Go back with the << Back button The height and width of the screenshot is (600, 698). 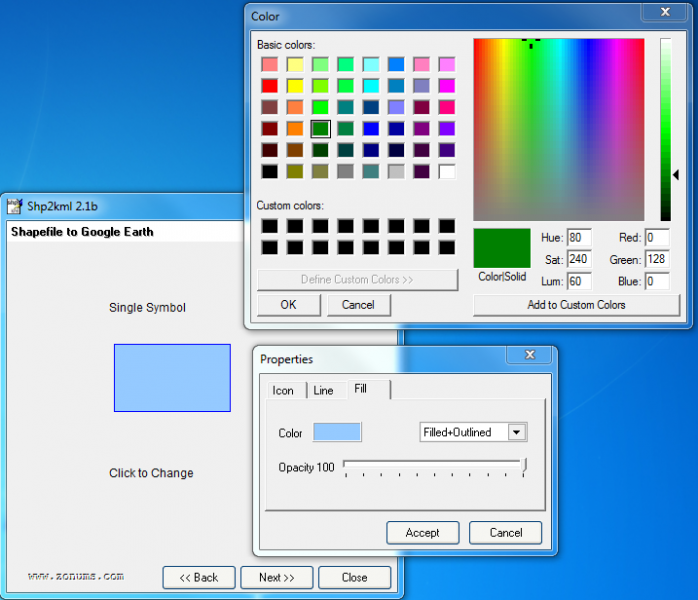click(199, 577)
